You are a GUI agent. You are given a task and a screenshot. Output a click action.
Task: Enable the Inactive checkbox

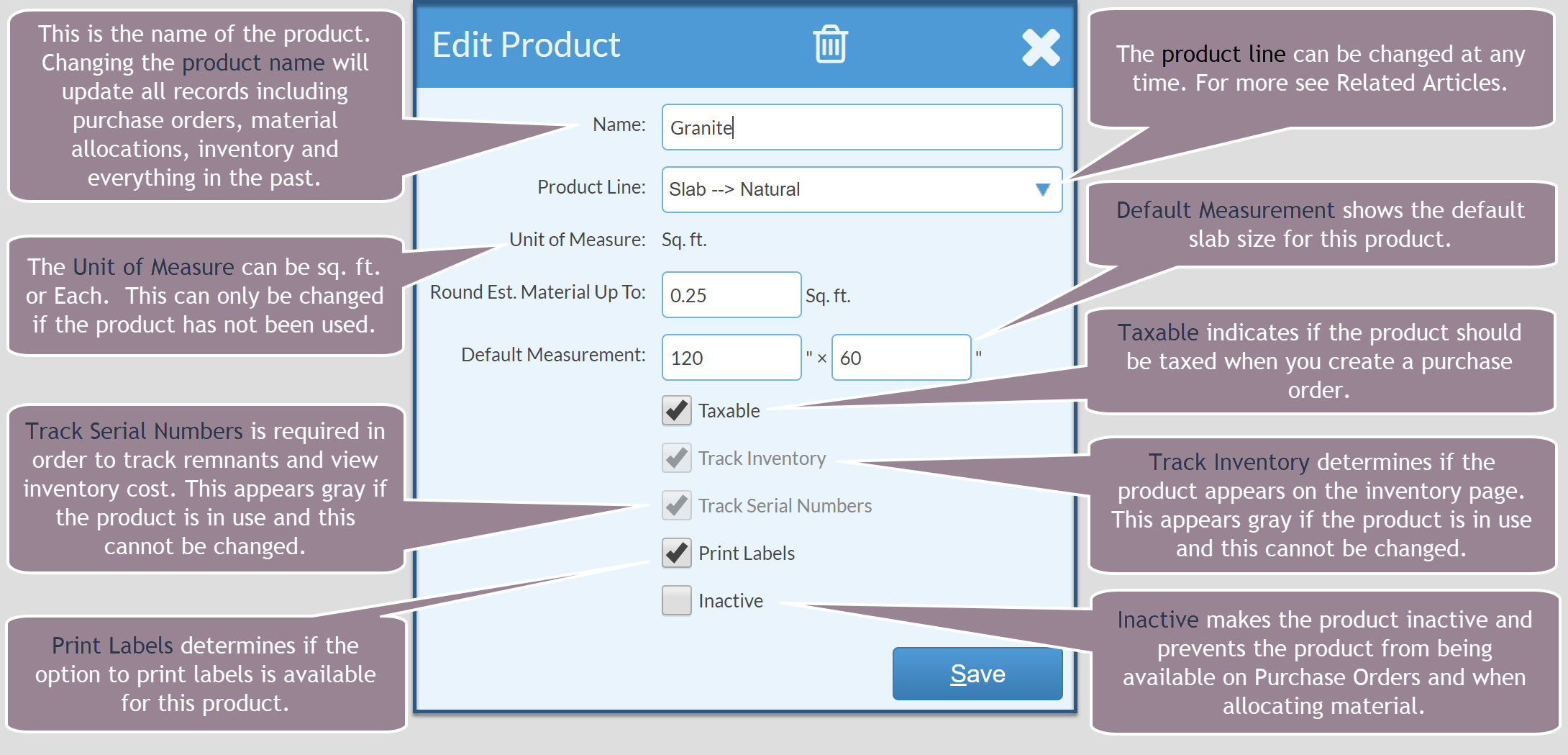coord(675,600)
